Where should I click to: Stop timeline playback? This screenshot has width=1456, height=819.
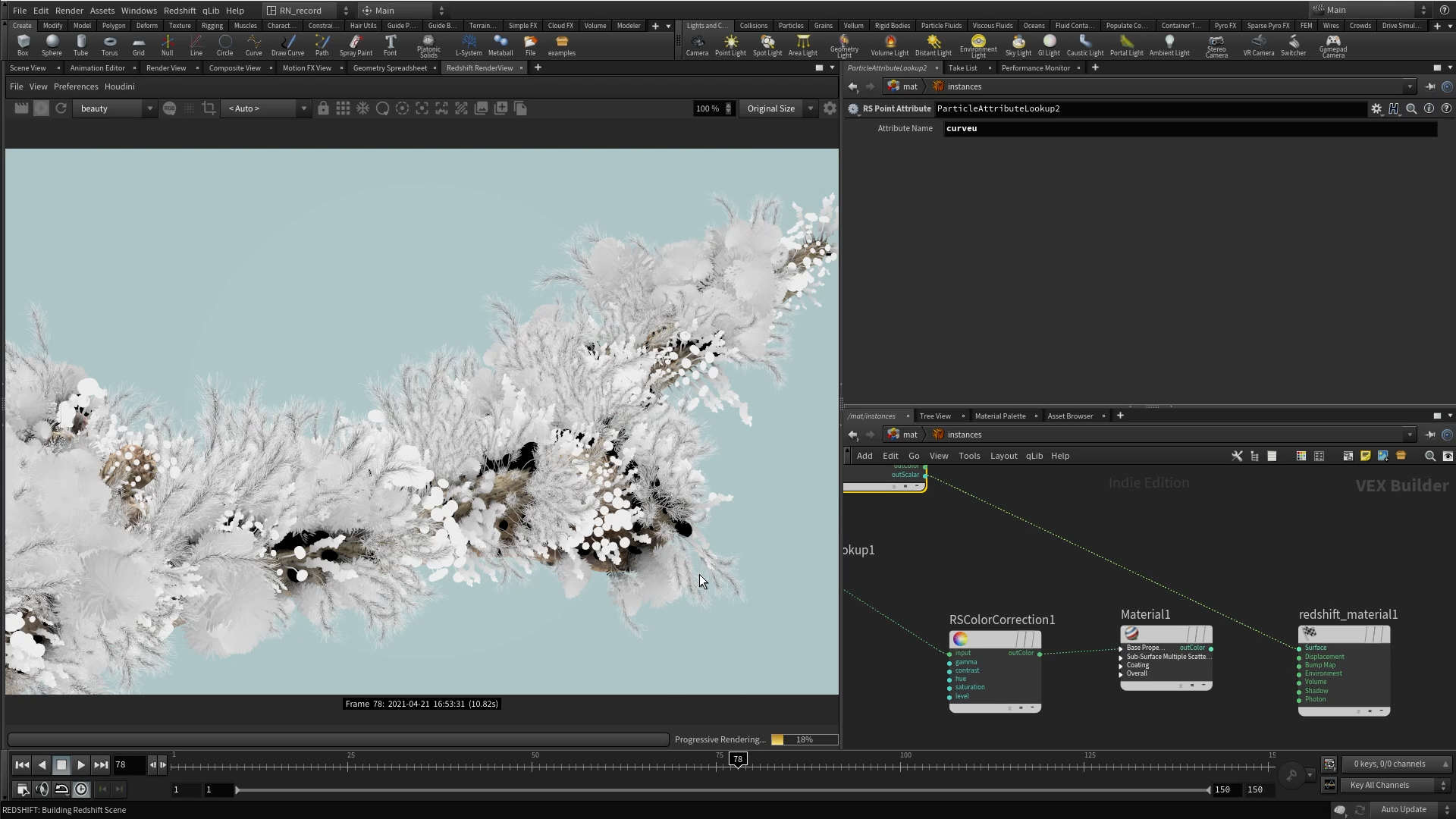tap(61, 765)
